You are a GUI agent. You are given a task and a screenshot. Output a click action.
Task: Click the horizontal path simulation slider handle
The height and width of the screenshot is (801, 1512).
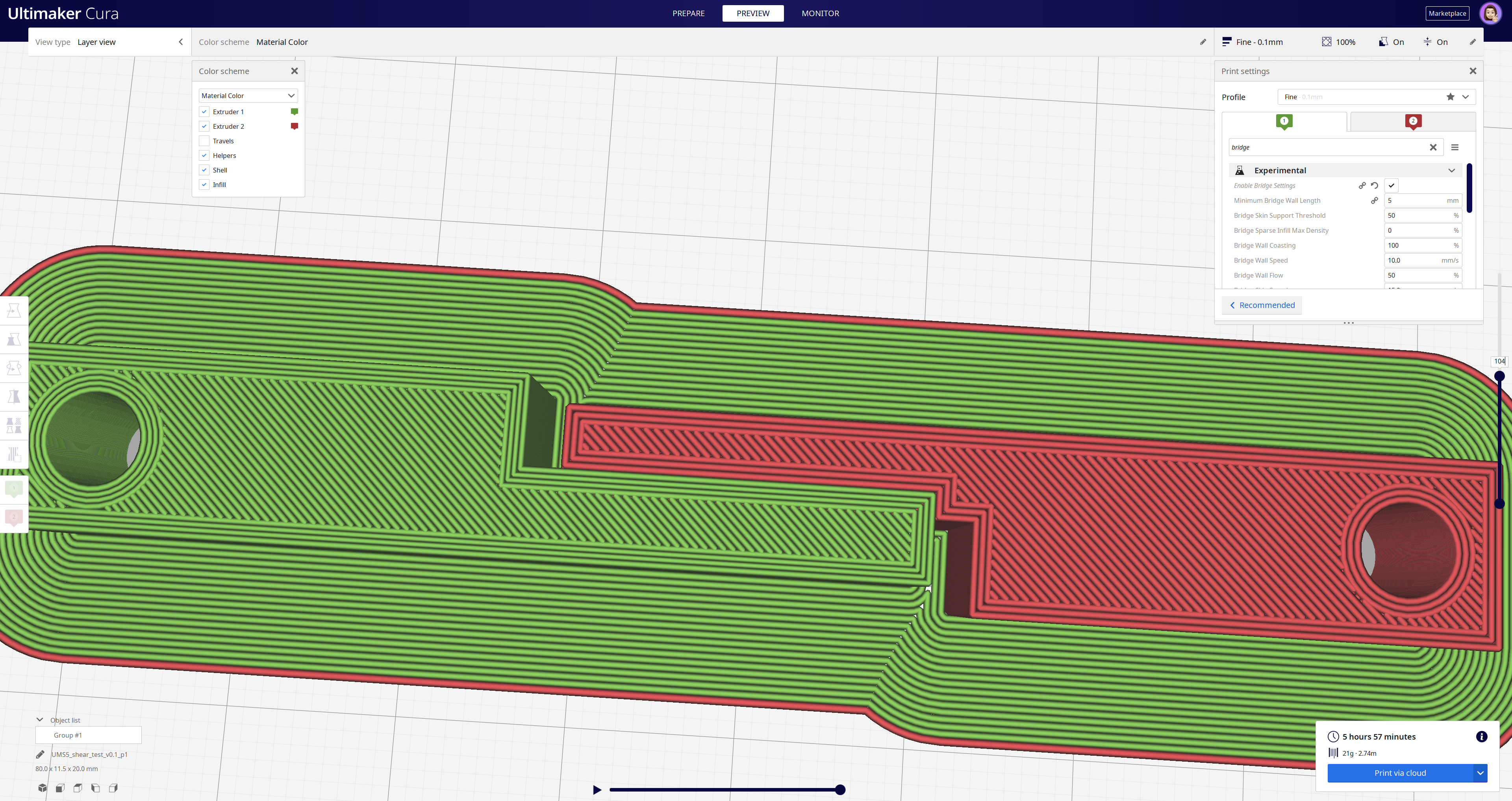click(840, 790)
